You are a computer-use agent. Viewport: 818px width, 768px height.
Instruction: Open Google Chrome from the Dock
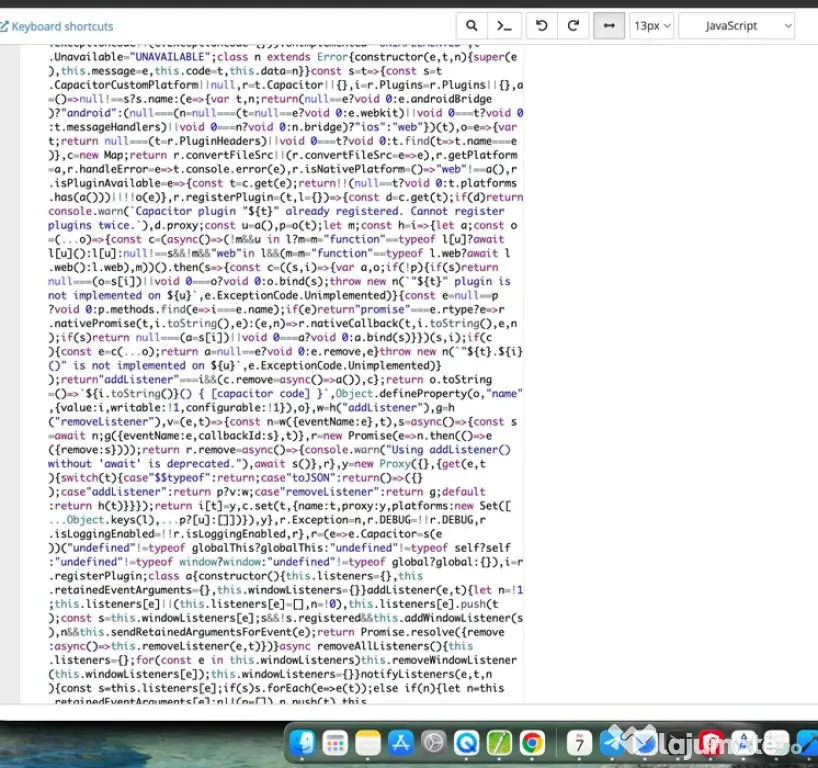click(x=532, y=743)
